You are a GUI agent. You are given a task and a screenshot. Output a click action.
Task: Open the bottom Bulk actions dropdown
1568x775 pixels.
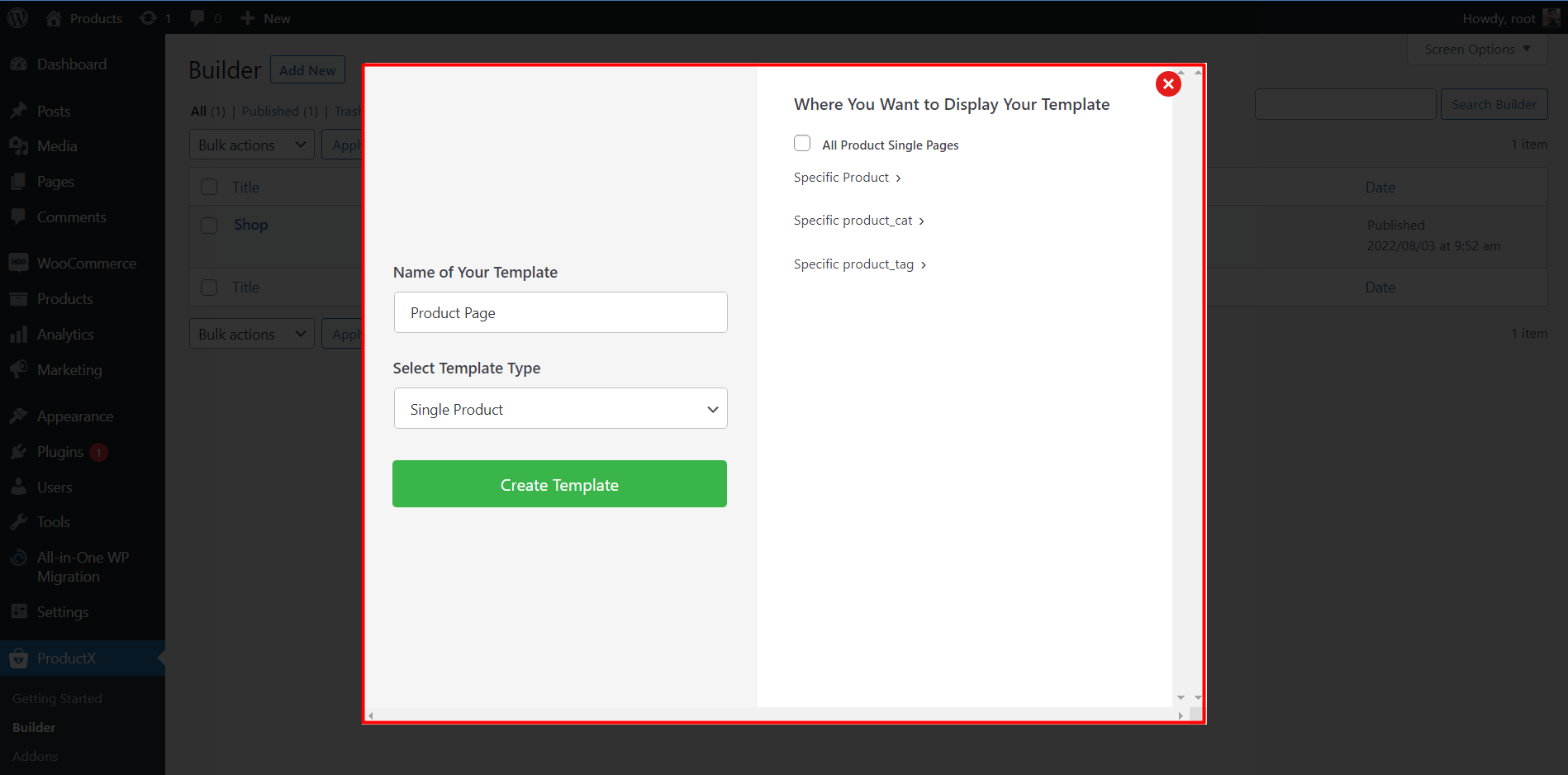tap(251, 334)
